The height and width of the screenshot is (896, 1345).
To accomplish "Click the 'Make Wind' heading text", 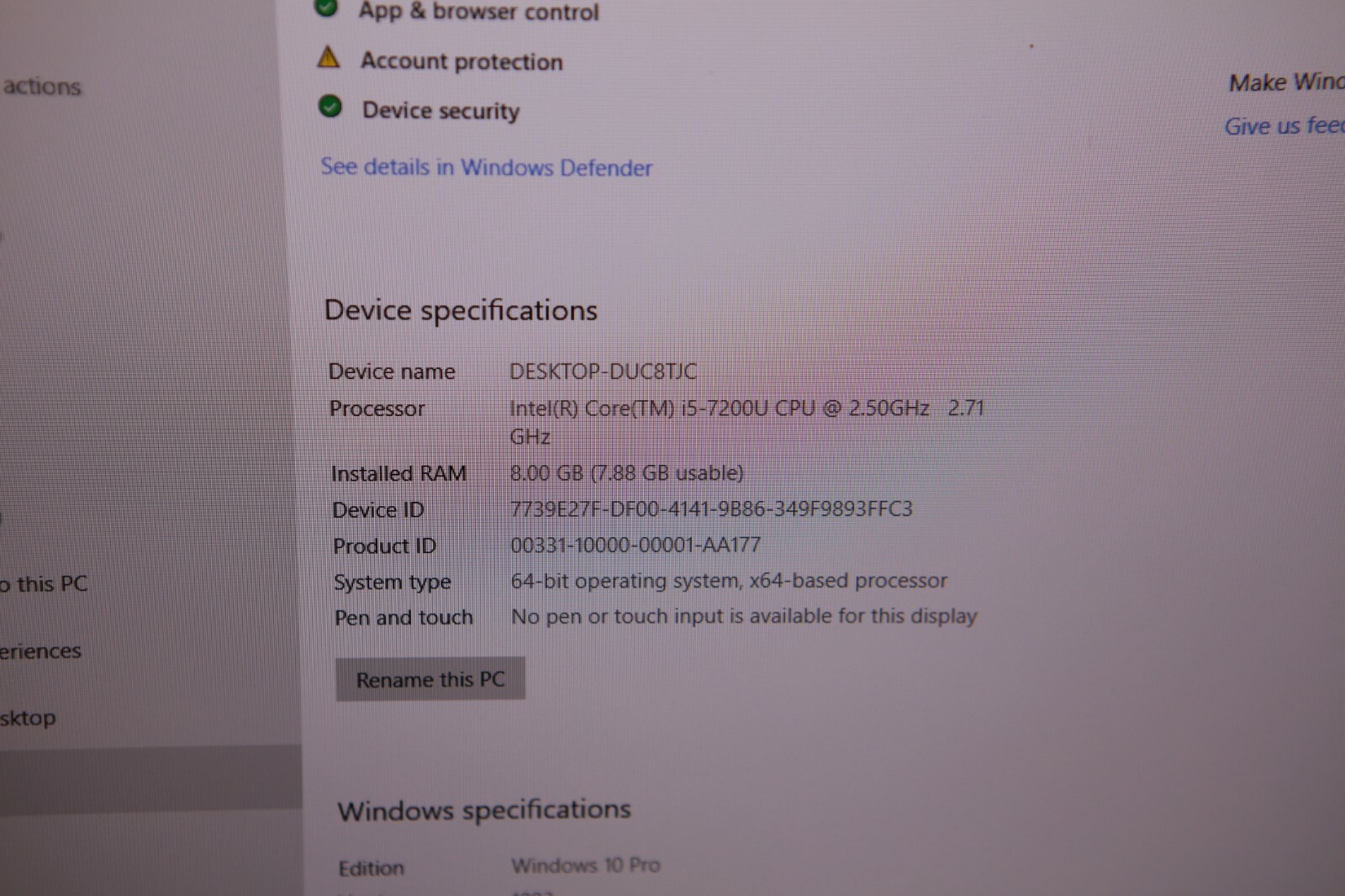I will [x=1286, y=82].
